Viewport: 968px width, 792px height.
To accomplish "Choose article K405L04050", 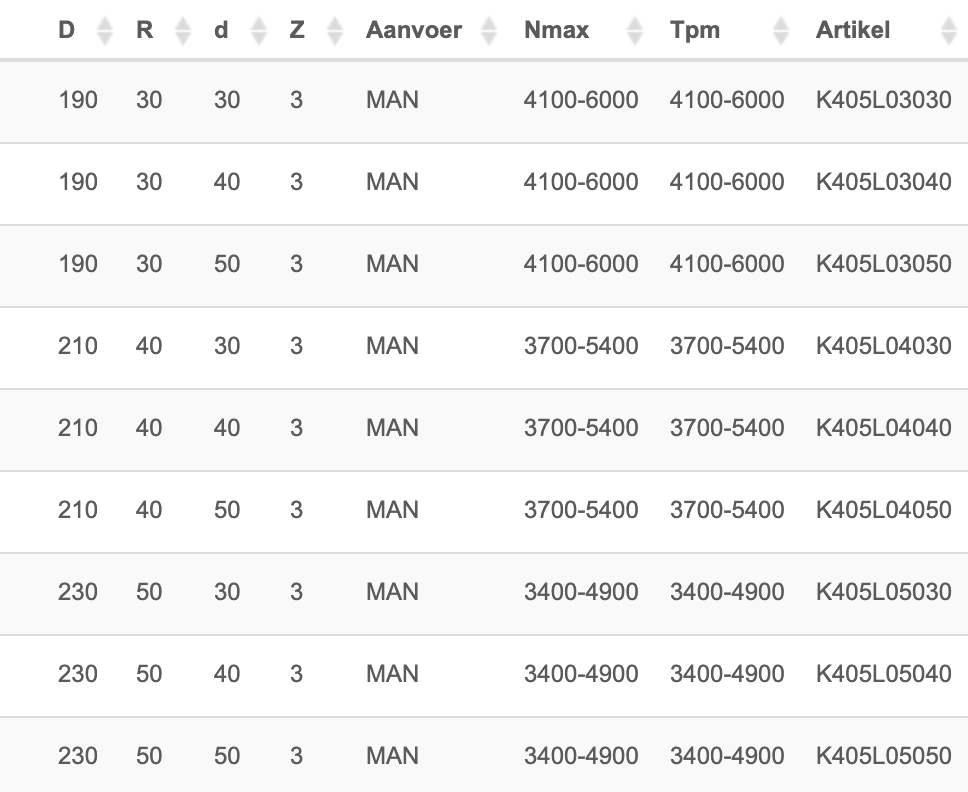I will (883, 511).
